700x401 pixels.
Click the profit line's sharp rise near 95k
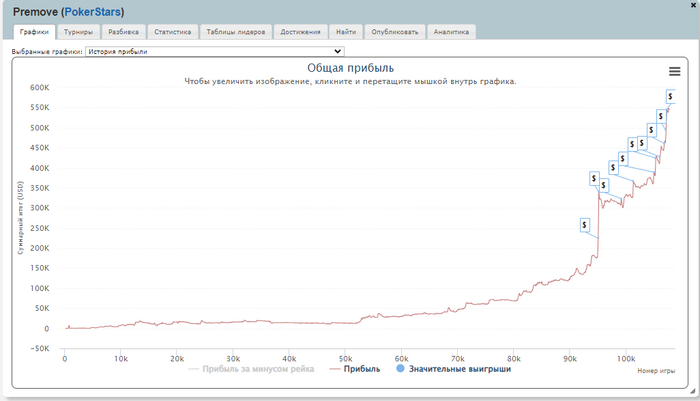(x=598, y=223)
